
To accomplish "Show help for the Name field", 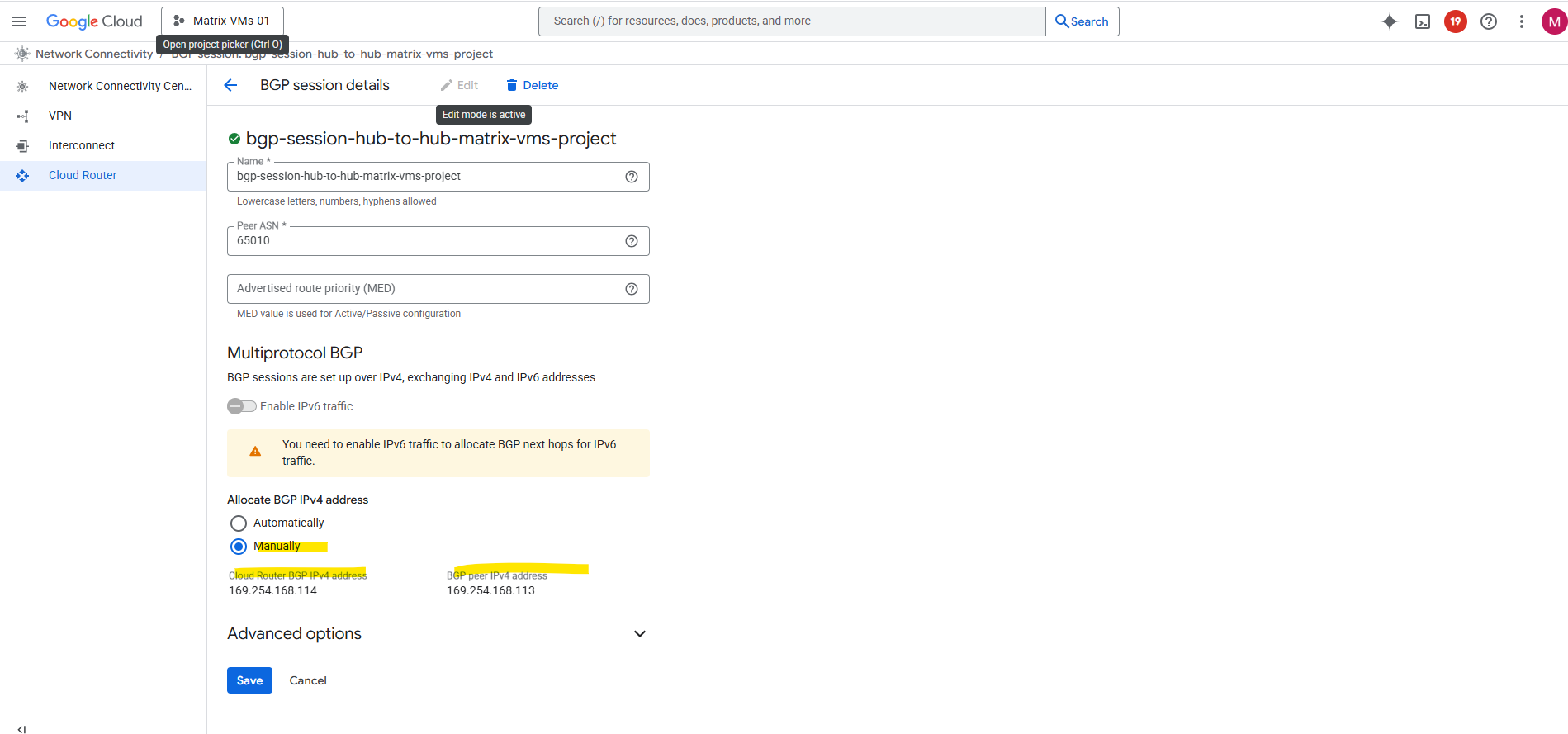I will [632, 177].
